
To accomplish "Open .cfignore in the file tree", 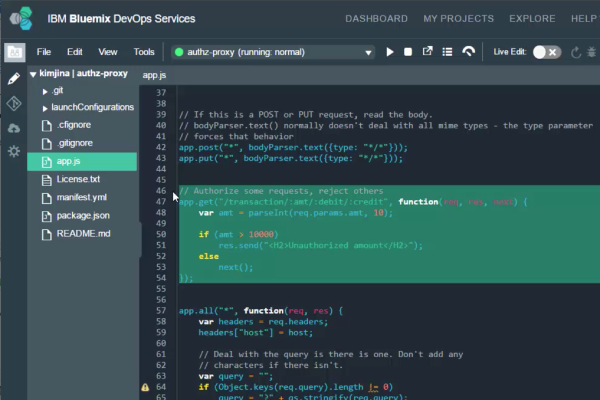I will click(x=74, y=125).
